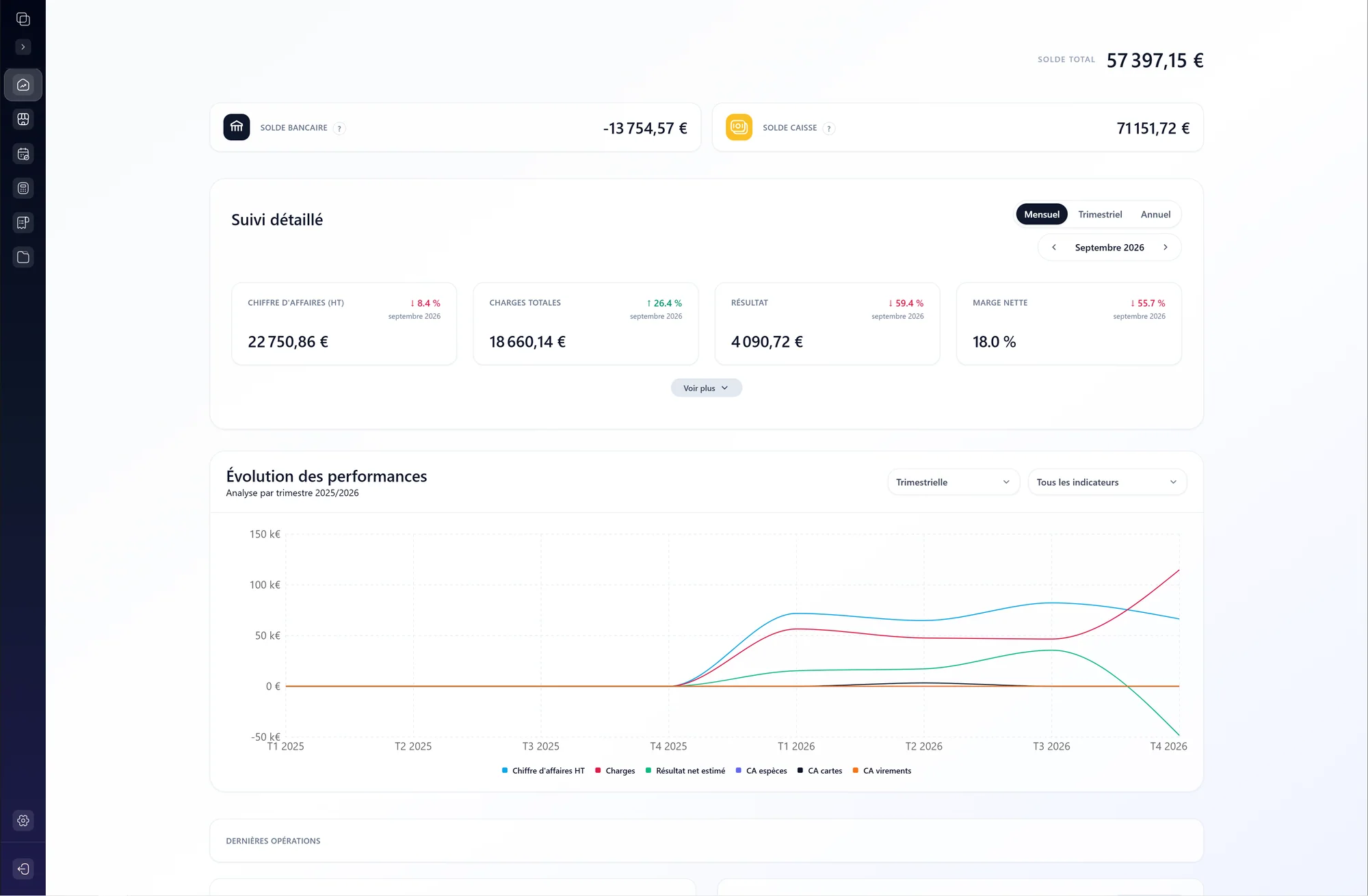The height and width of the screenshot is (896, 1368).
Task: Click the Dernières opérations section header
Action: tap(273, 841)
